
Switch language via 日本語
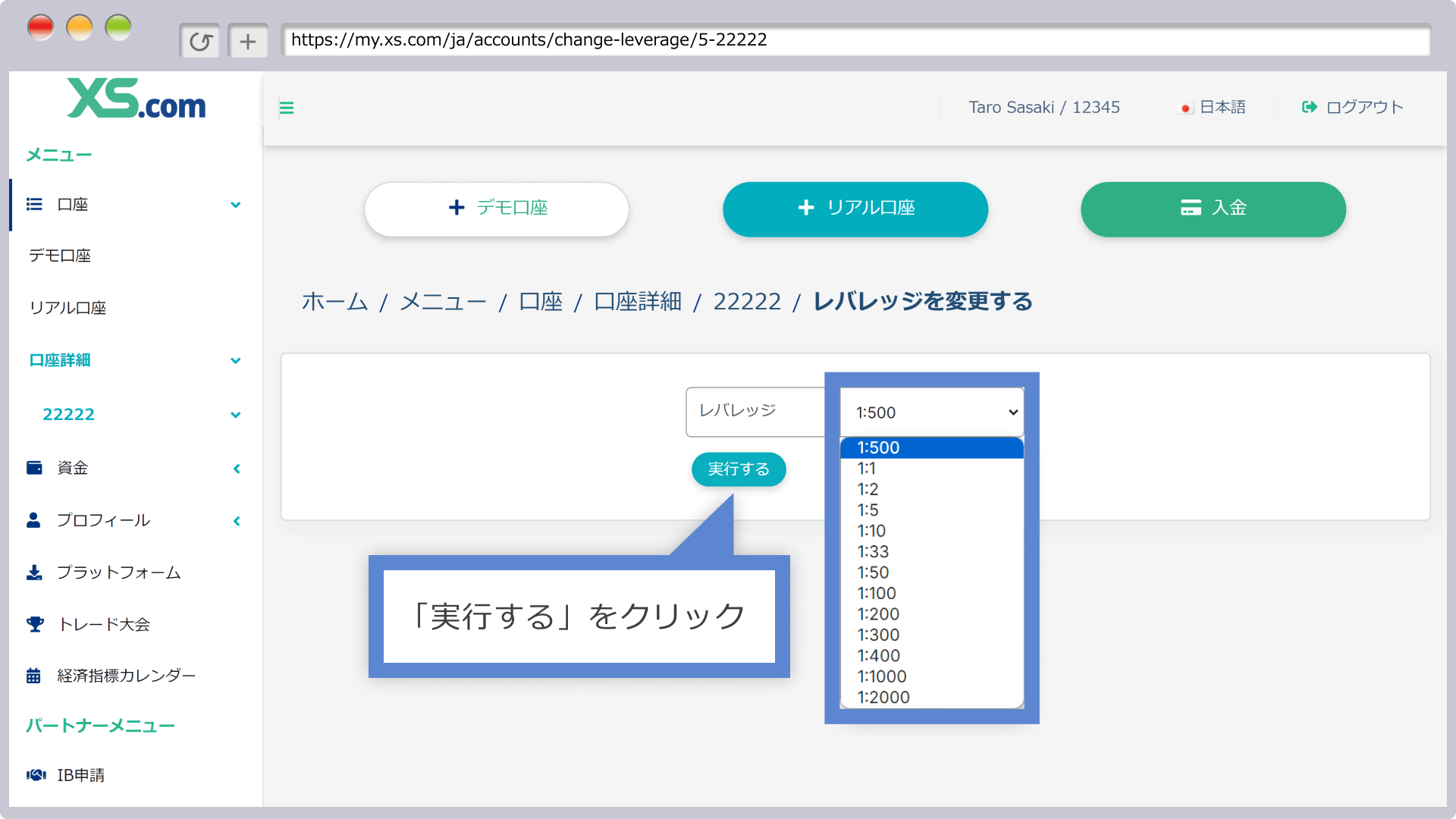[1222, 107]
